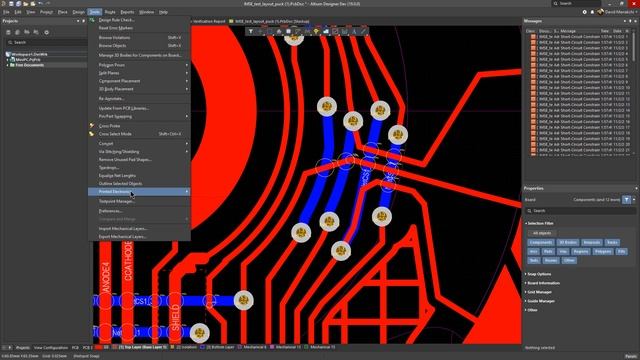Viewport: 640px width, 360px height.
Task: Click the All objects filter button
Action: click(x=542, y=233)
